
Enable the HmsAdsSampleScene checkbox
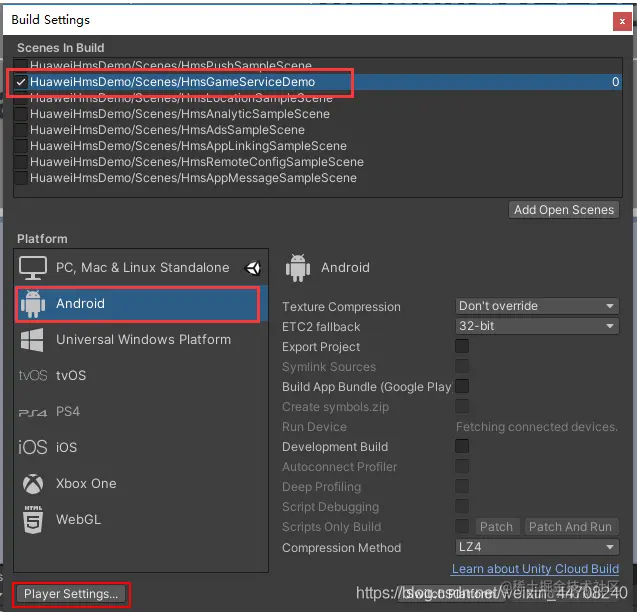pos(21,130)
